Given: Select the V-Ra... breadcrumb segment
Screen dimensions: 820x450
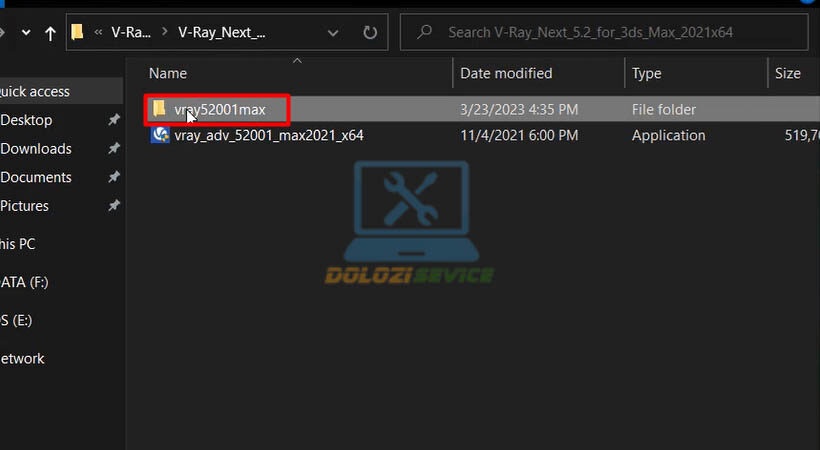Looking at the screenshot, I should coord(131,32).
